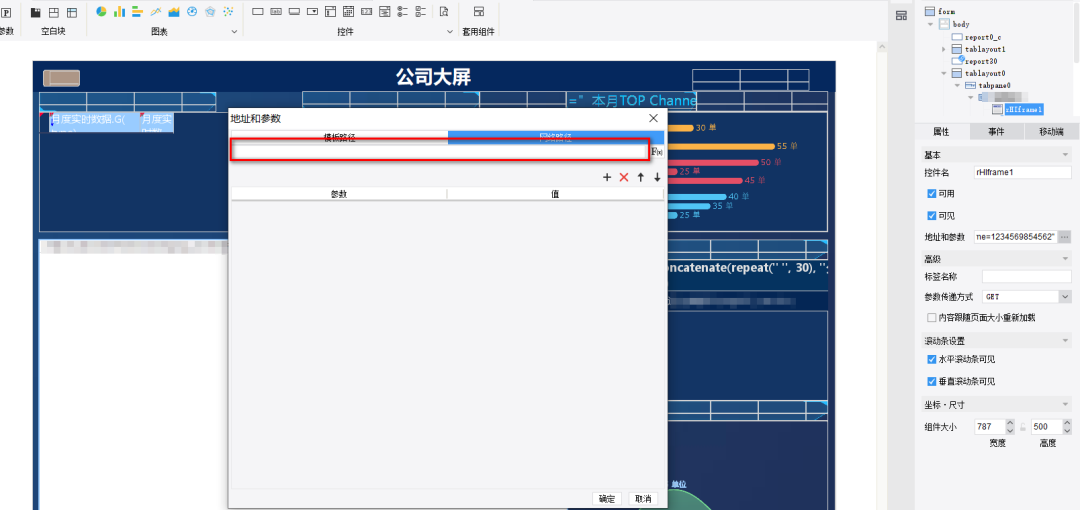Insert a radar chart
The image size is (1080, 510).
coord(210,12)
